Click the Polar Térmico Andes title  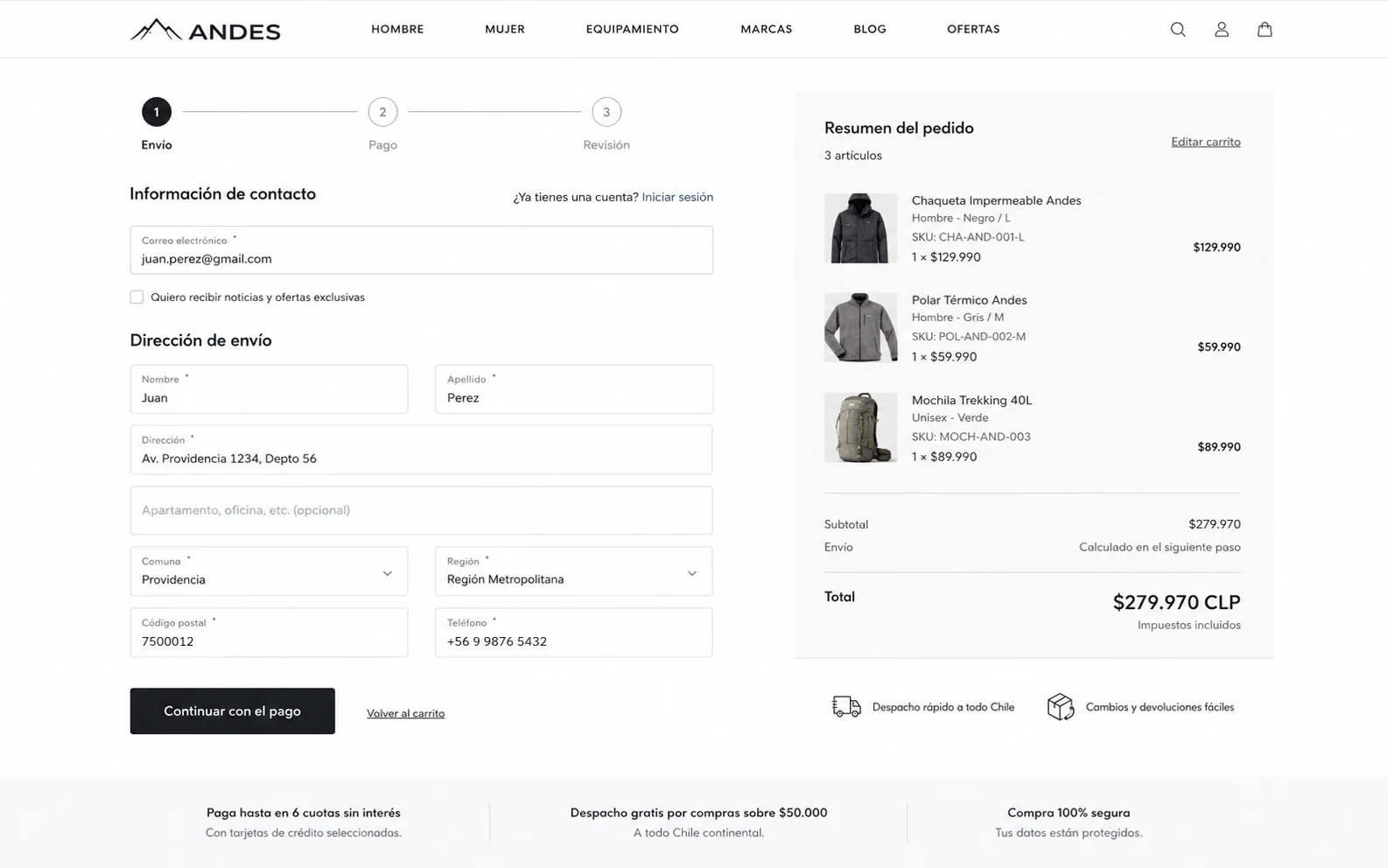click(x=969, y=300)
